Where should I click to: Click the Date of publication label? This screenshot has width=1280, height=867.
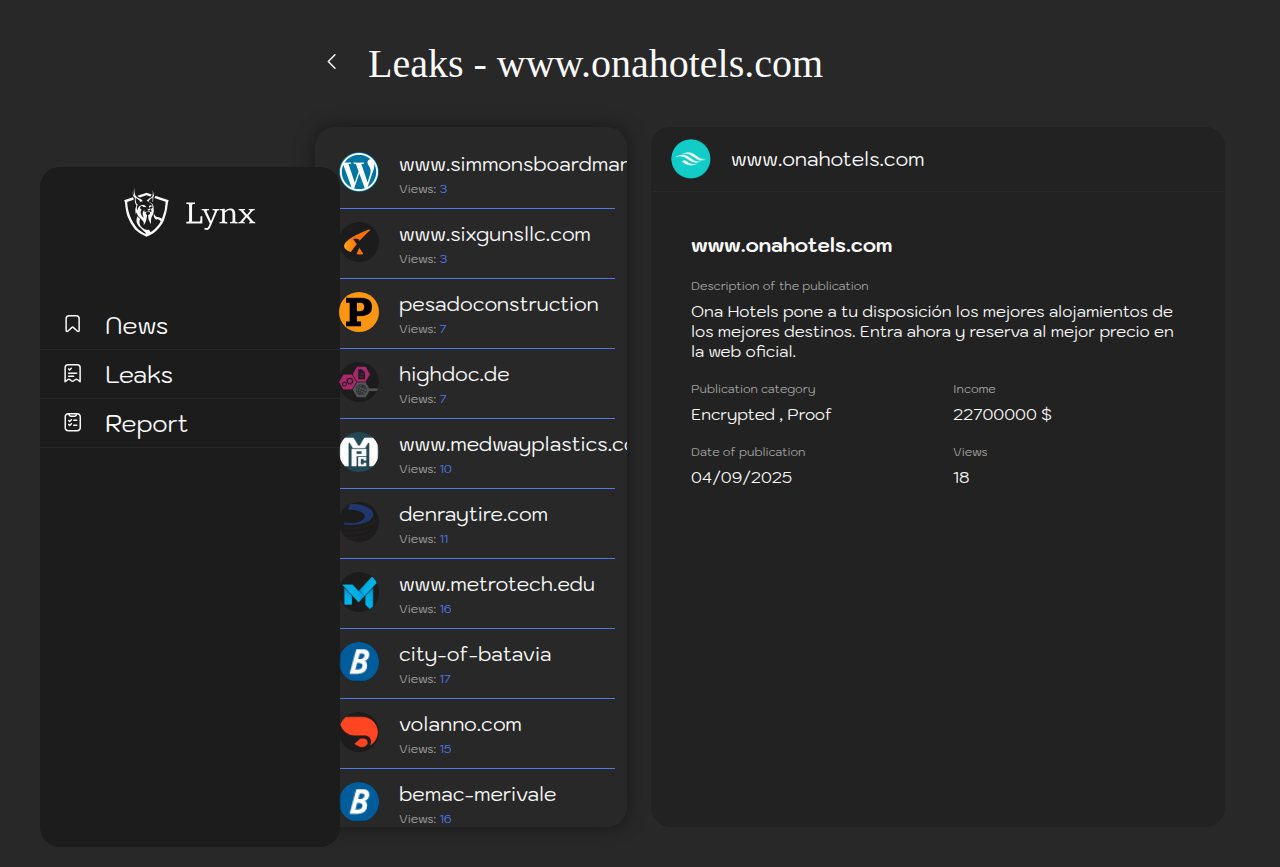[748, 452]
